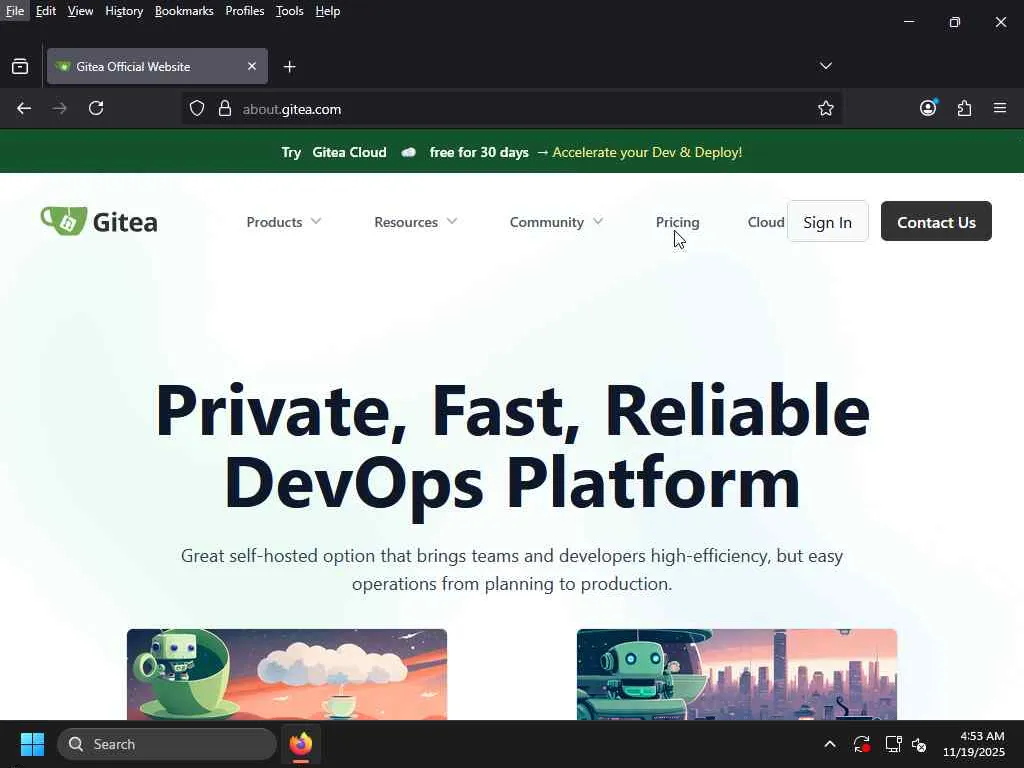
Task: Reload the page with the refresh icon
Action: click(x=96, y=108)
